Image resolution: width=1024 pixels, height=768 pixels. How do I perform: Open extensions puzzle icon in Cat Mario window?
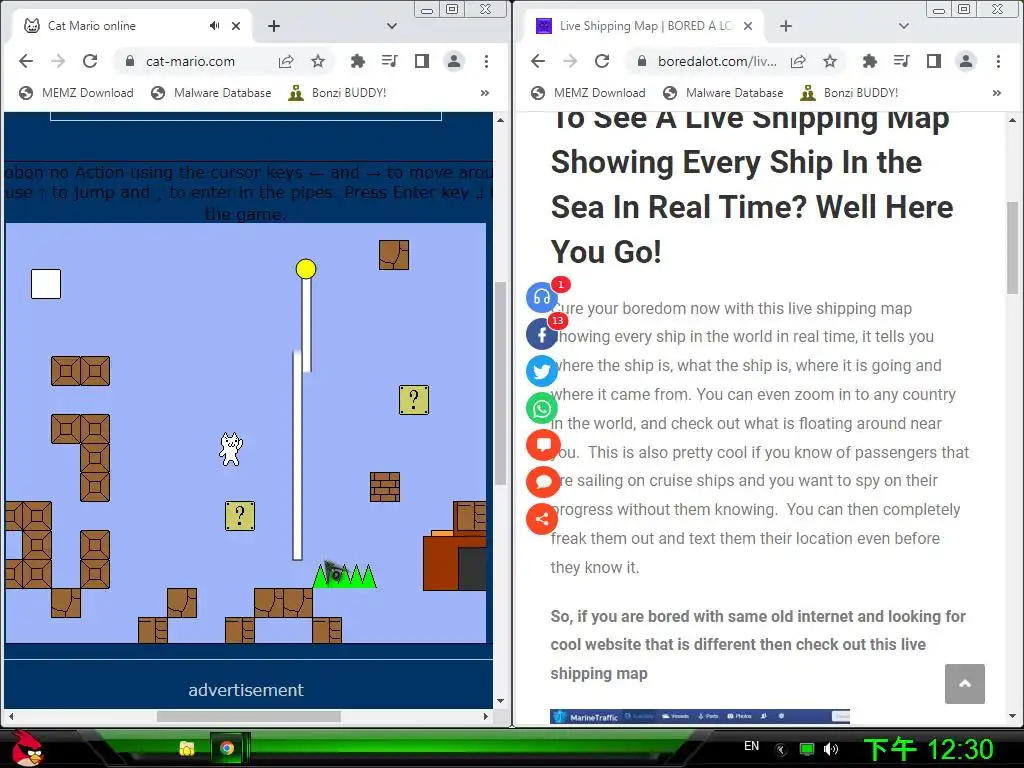(x=358, y=61)
